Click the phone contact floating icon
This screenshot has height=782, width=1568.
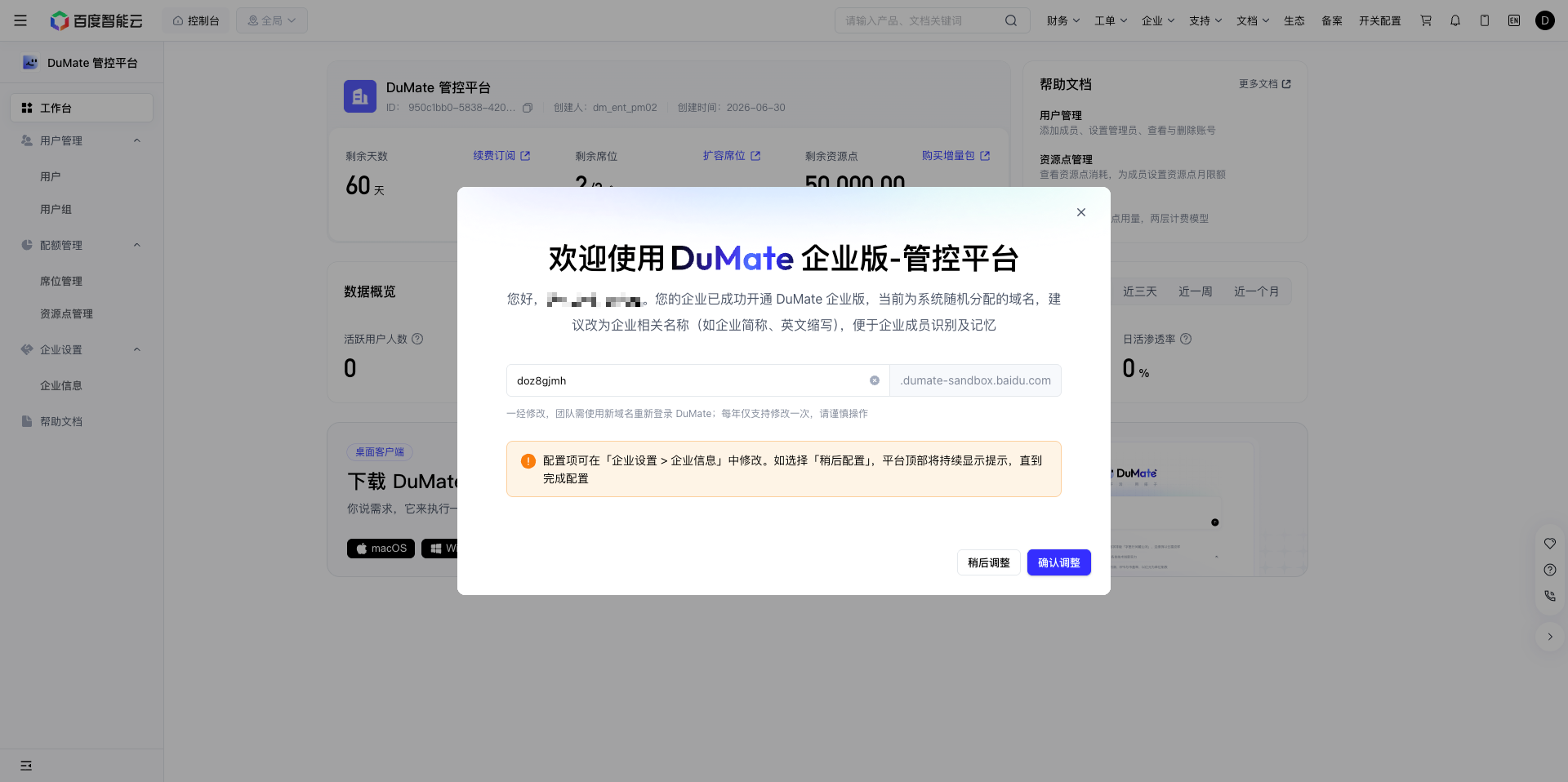(x=1550, y=596)
